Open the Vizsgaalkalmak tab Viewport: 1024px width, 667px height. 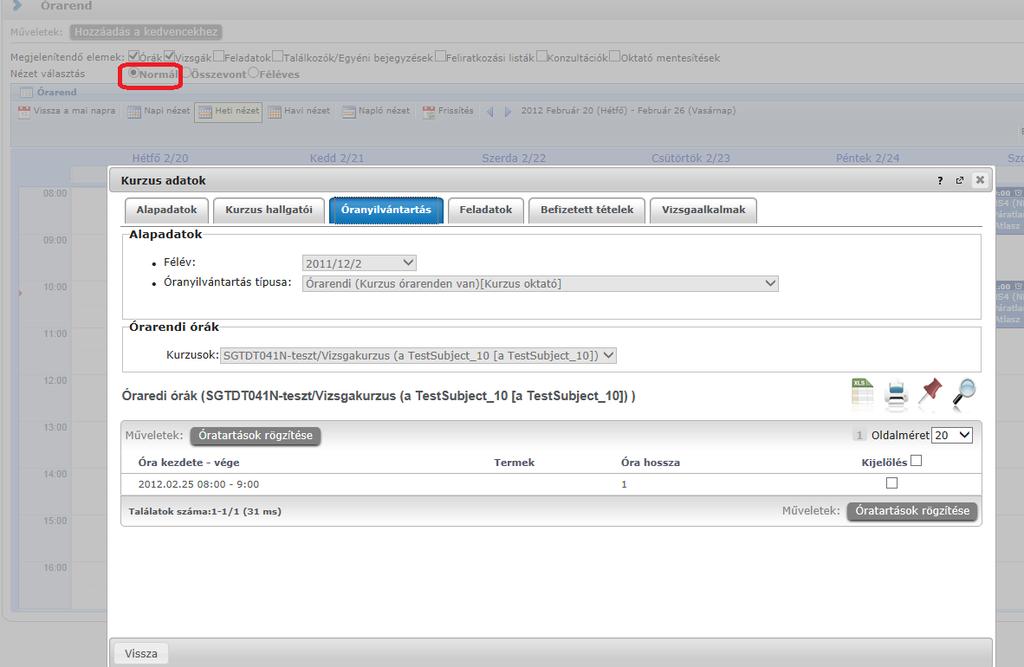click(703, 210)
